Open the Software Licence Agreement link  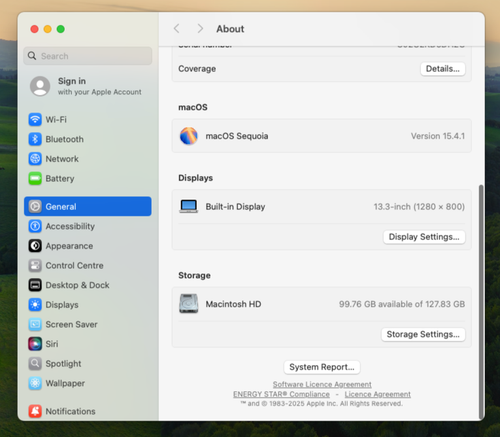point(322,384)
